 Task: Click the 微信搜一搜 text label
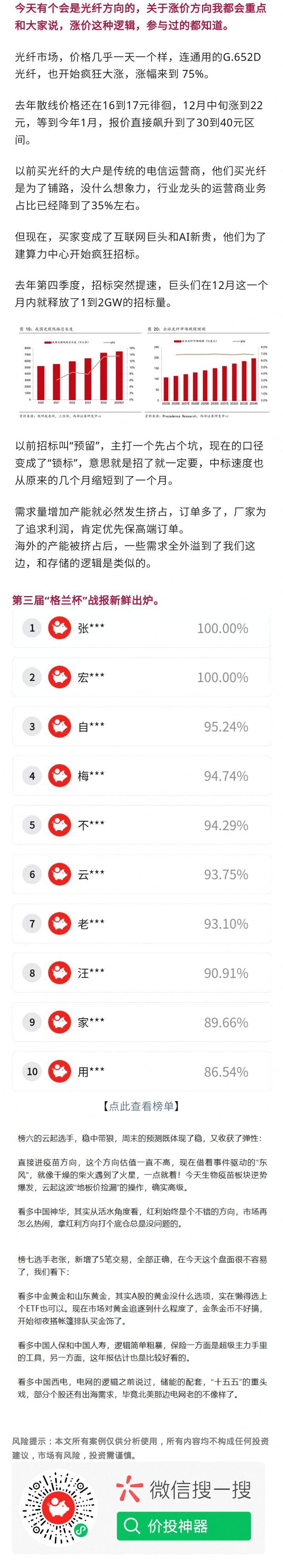click(x=200, y=1490)
